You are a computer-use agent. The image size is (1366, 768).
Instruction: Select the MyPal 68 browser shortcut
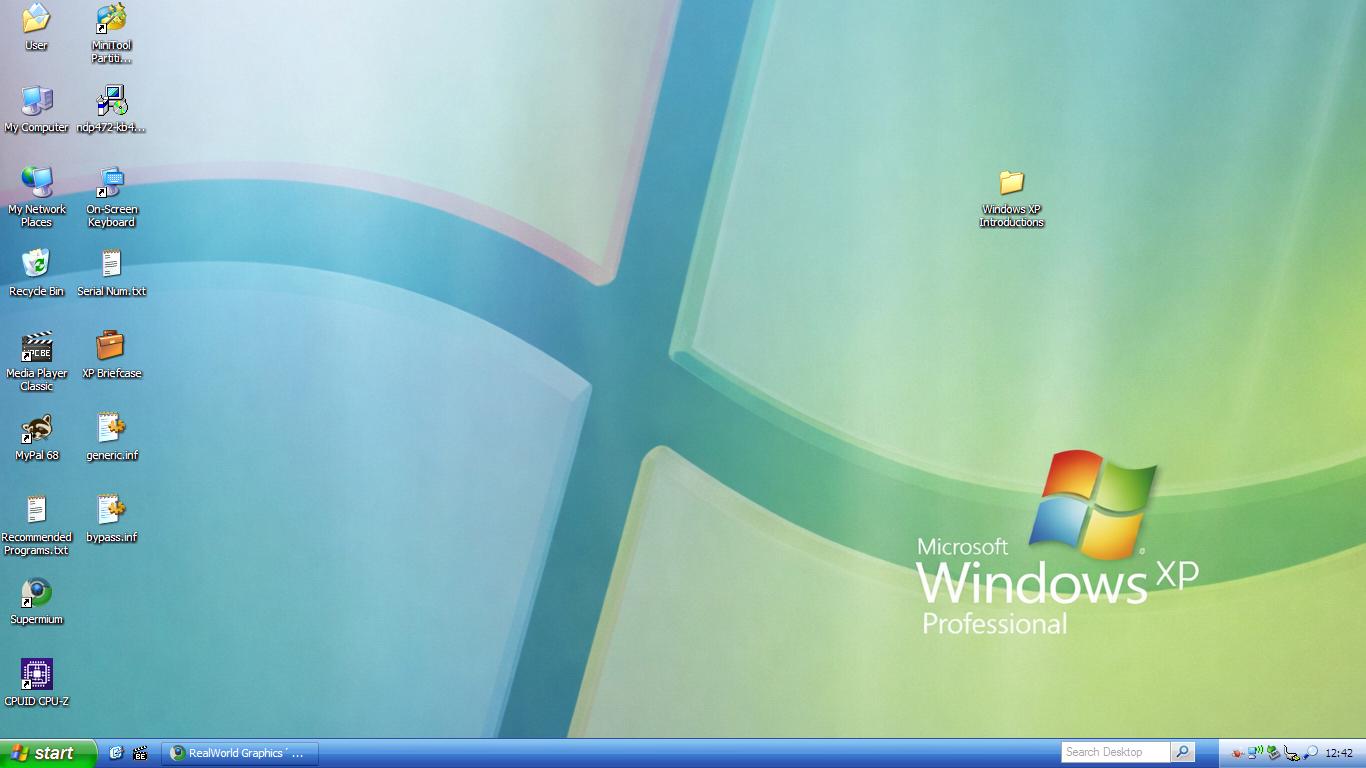coord(36,428)
